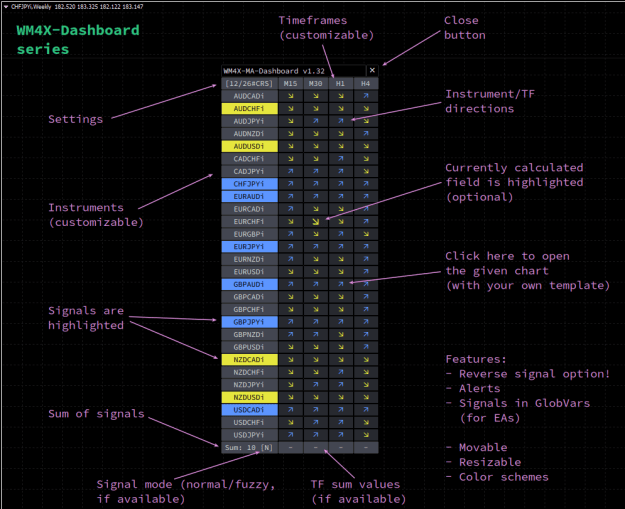Click the AUDCHF M30 direction arrow
Image resolution: width=625 pixels, height=509 pixels.
pos(316,108)
